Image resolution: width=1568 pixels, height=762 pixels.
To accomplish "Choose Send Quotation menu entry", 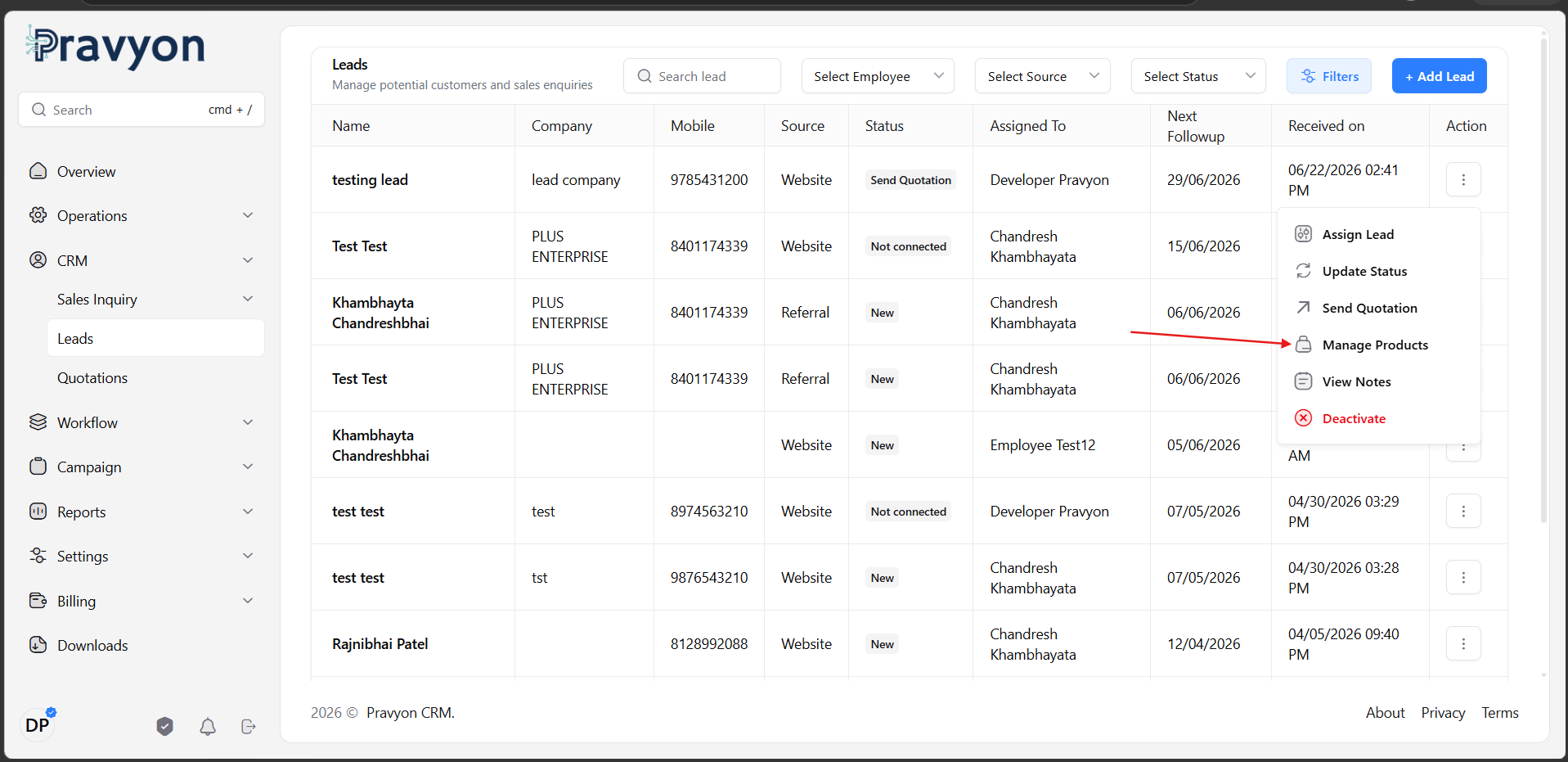I will point(1378,308).
